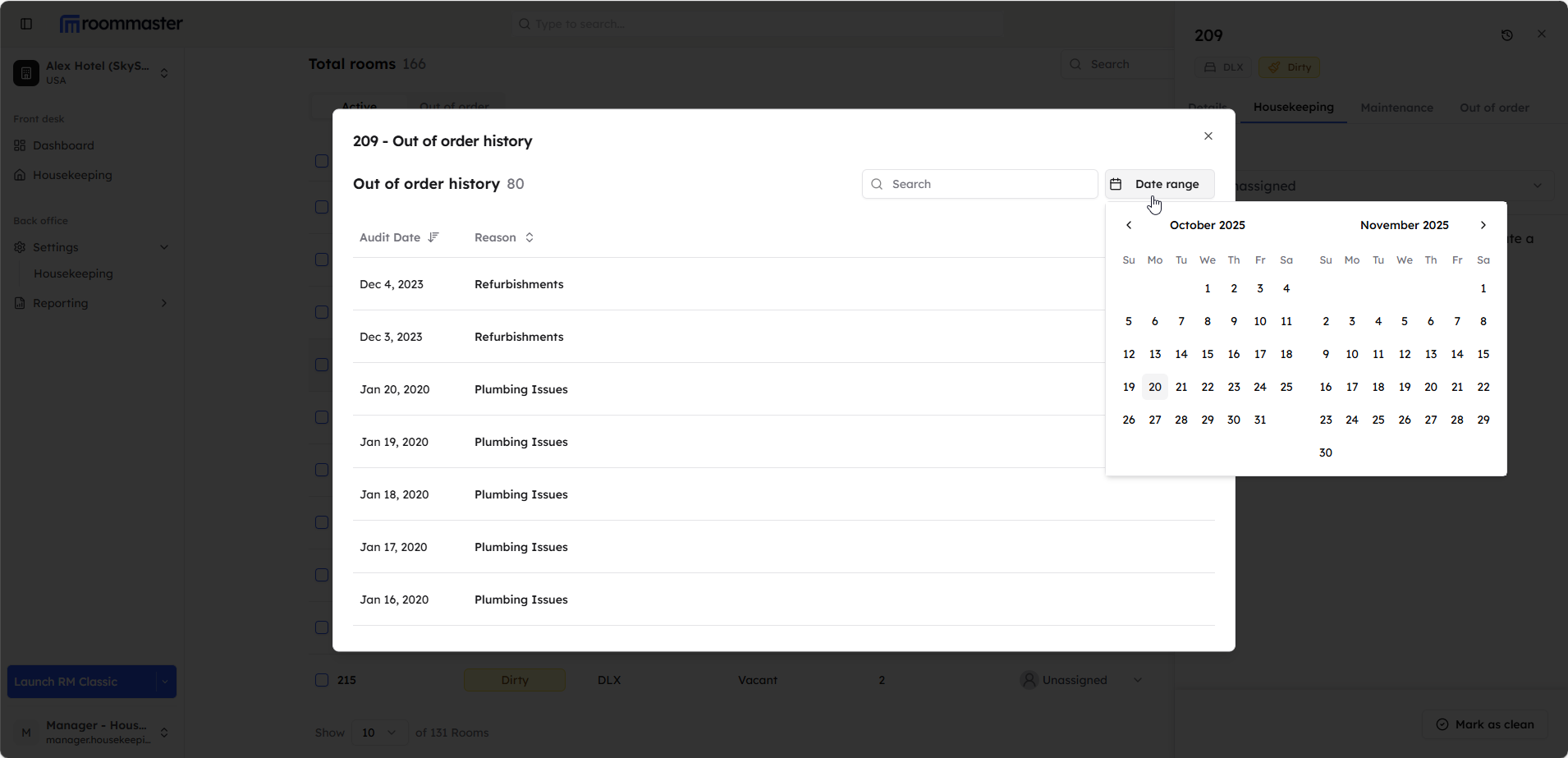
Task: Open the Out of order tab in room panel
Action: coord(1493,108)
